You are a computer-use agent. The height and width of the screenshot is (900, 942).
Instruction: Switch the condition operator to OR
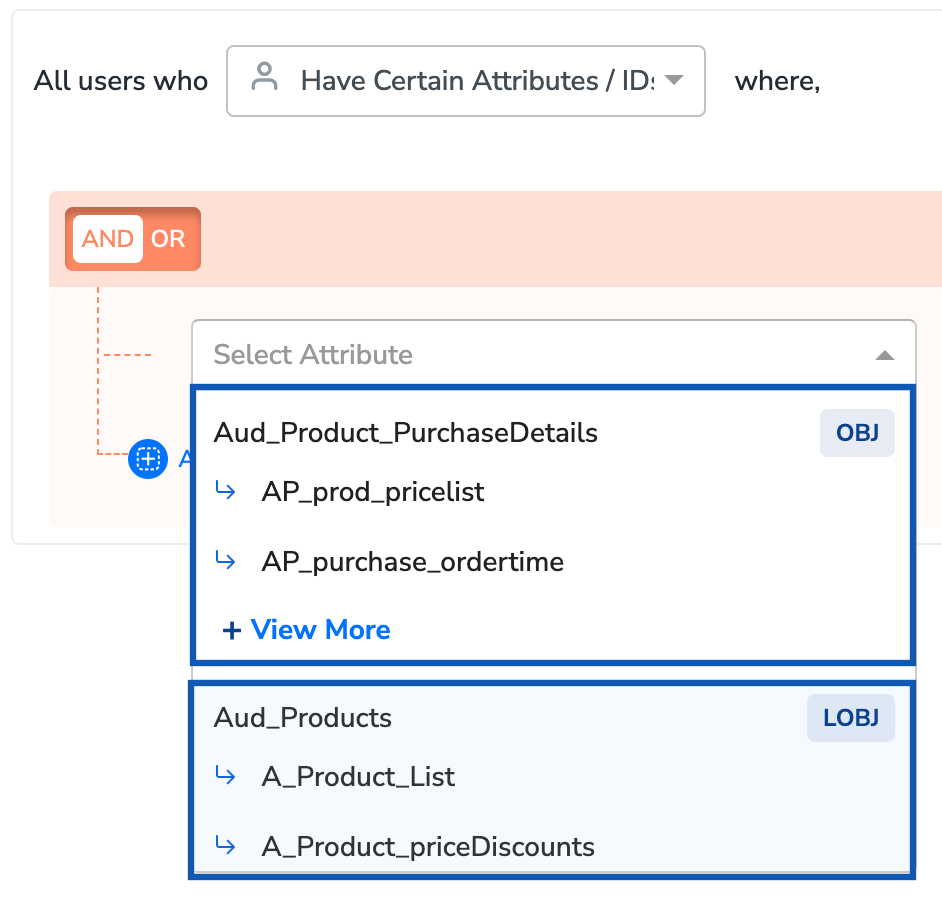click(x=168, y=239)
